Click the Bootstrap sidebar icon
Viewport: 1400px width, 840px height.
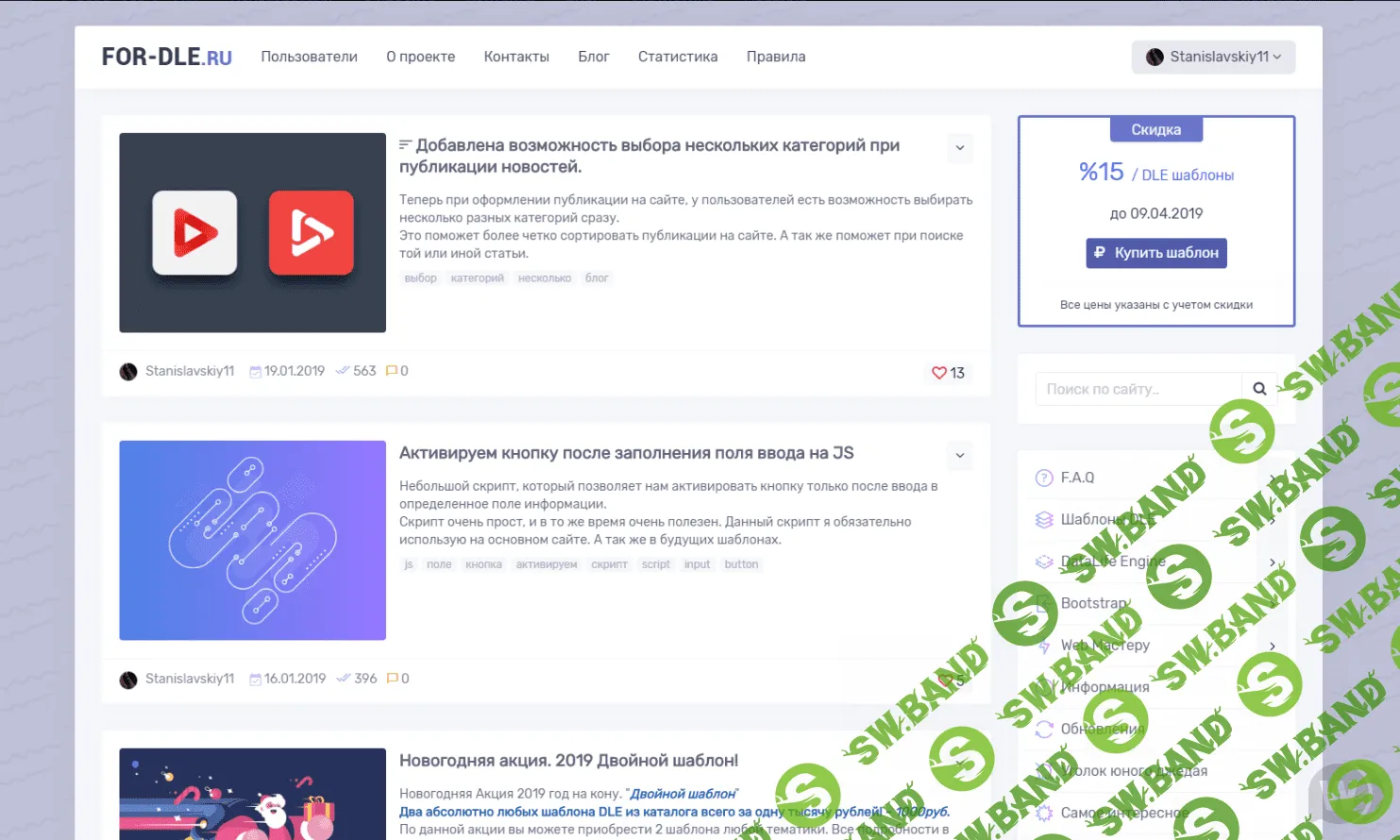[x=1044, y=602]
